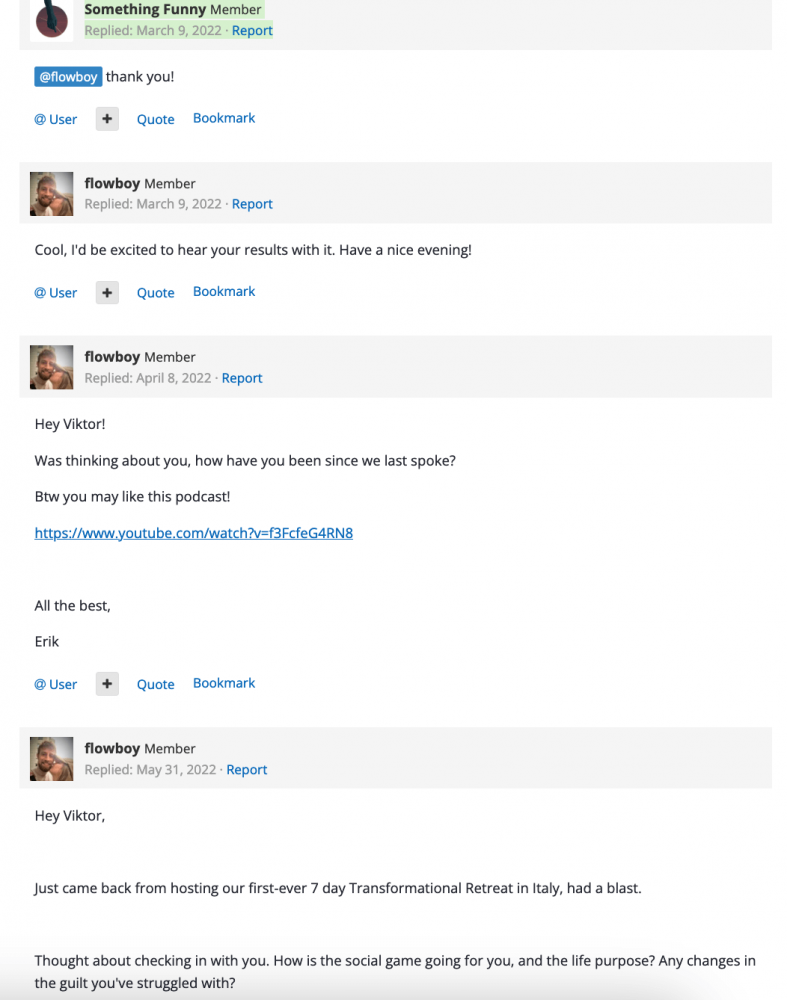Report flowboy's May 31 reply
The width and height of the screenshot is (787, 1000).
click(x=247, y=770)
